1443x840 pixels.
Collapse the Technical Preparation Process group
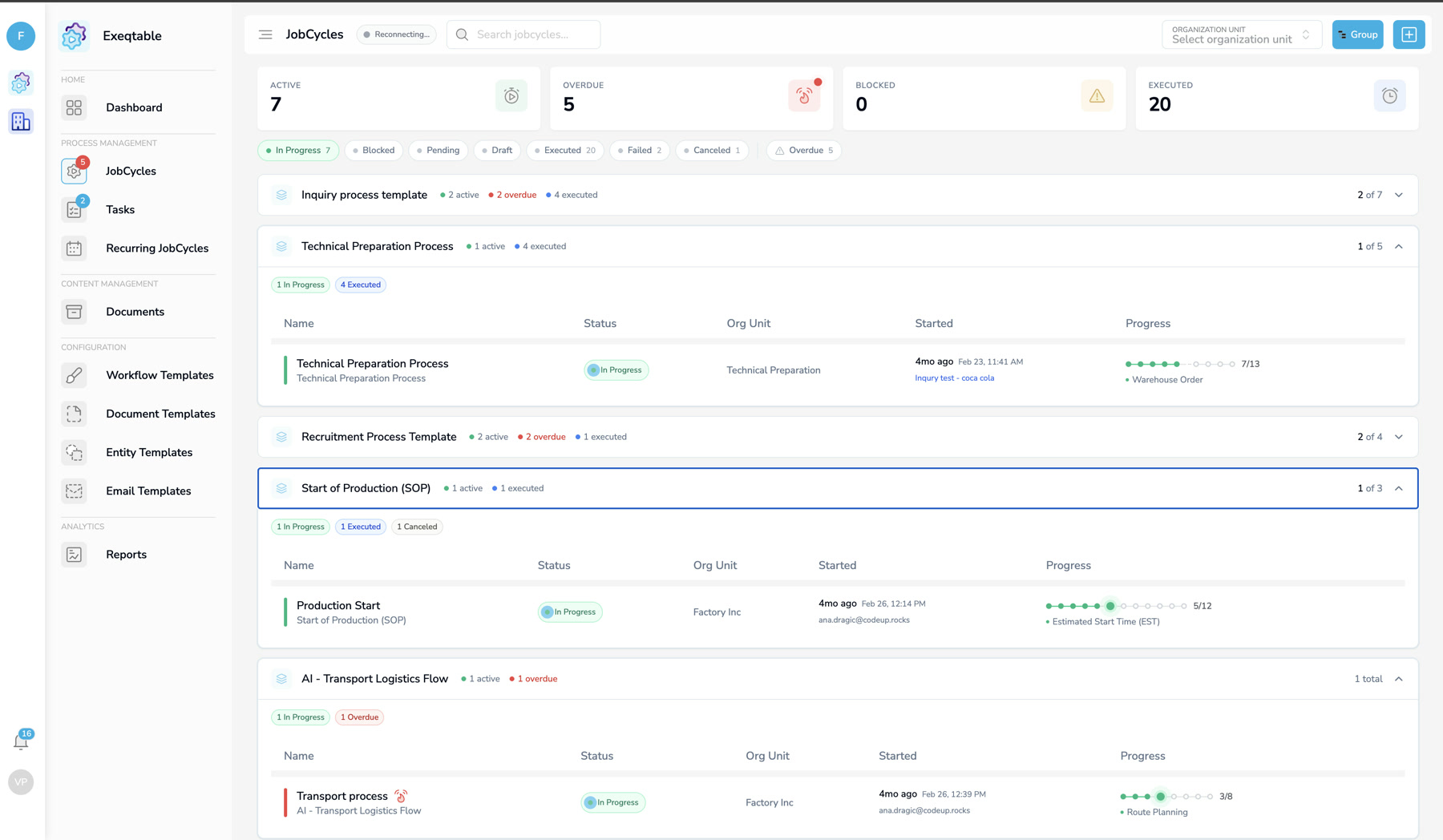(1399, 246)
